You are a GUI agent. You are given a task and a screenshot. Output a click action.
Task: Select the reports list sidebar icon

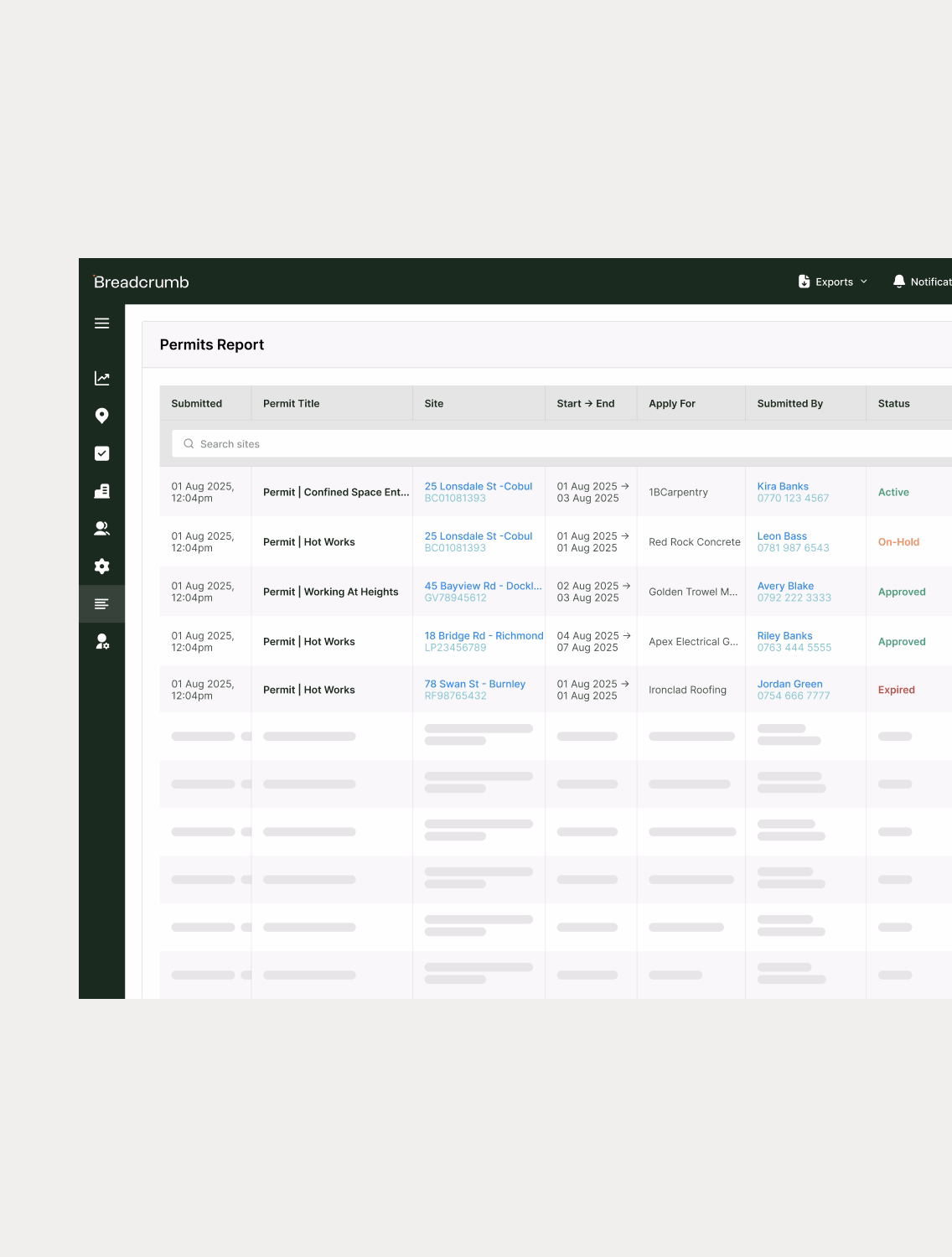tap(101, 604)
